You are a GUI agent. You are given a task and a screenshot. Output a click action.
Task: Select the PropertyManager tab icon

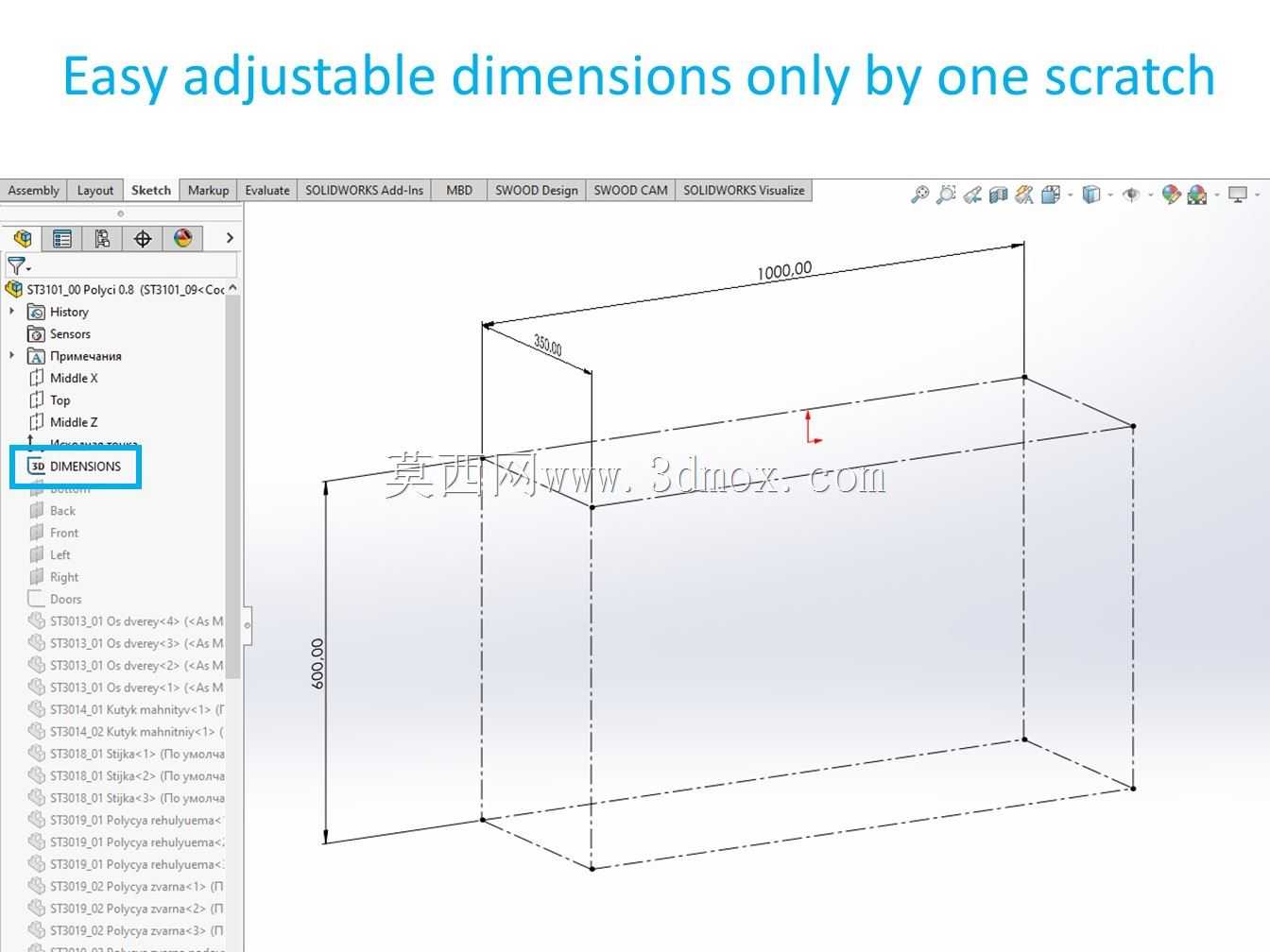[62, 238]
